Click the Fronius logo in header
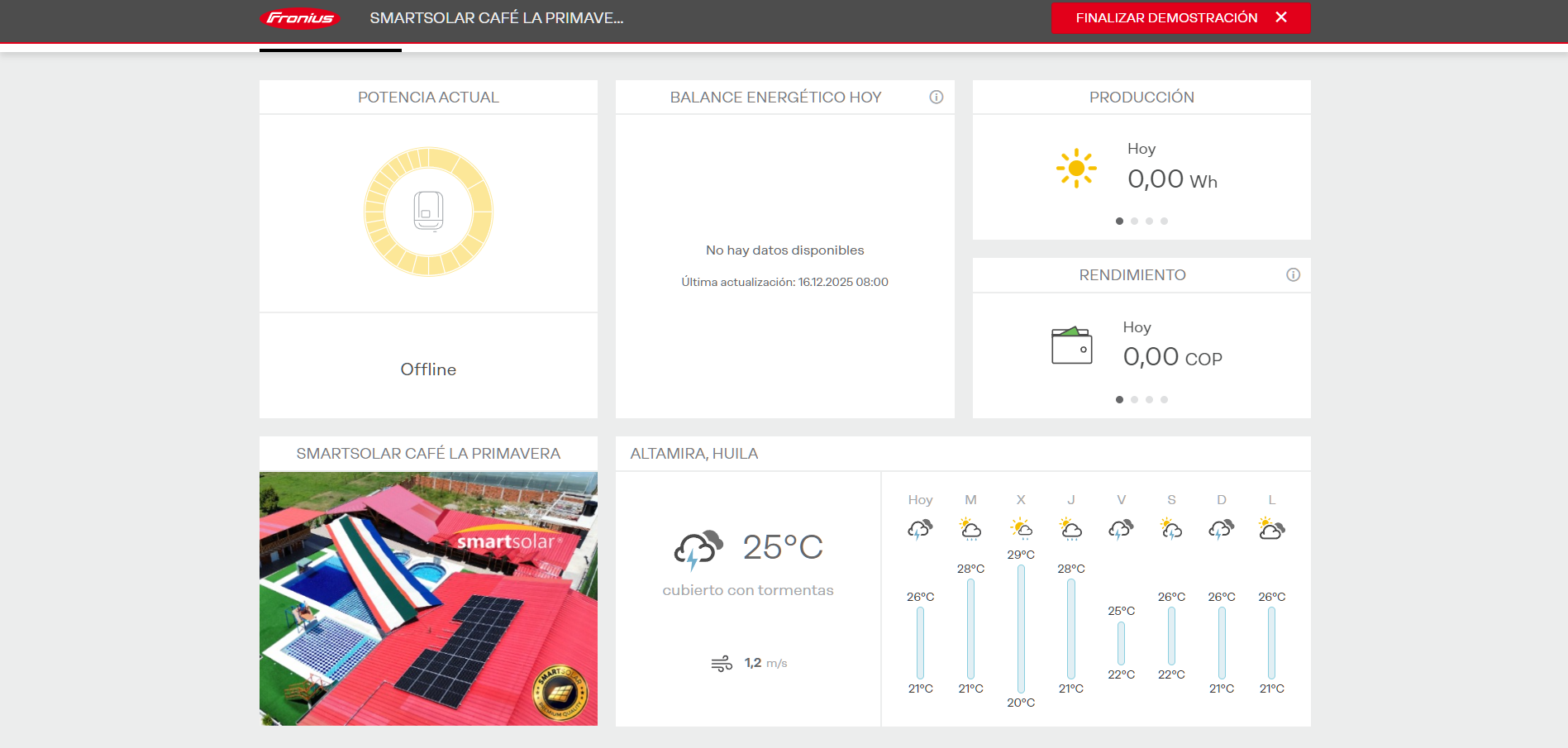This screenshot has width=1568, height=748. pyautogui.click(x=299, y=18)
